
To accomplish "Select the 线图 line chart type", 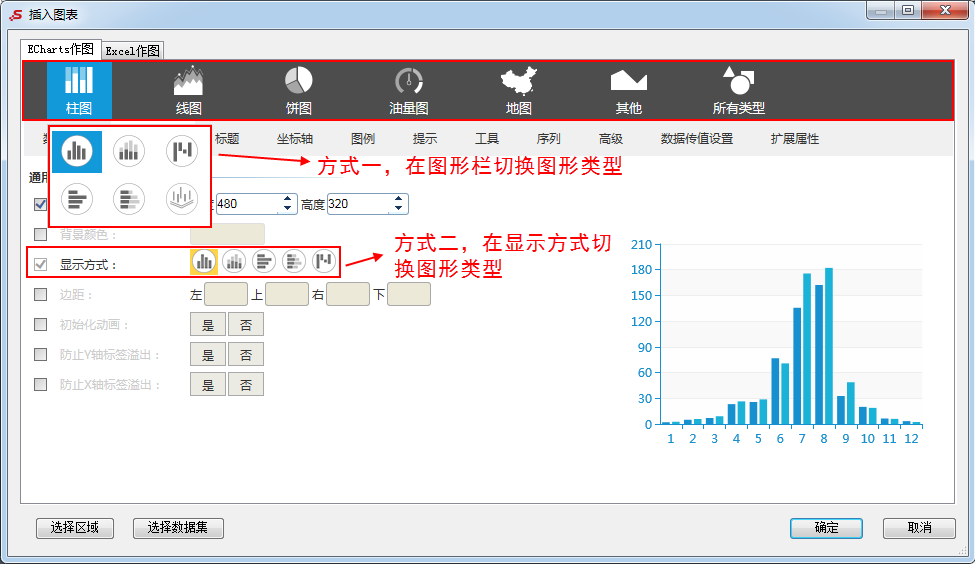I will tap(188, 90).
